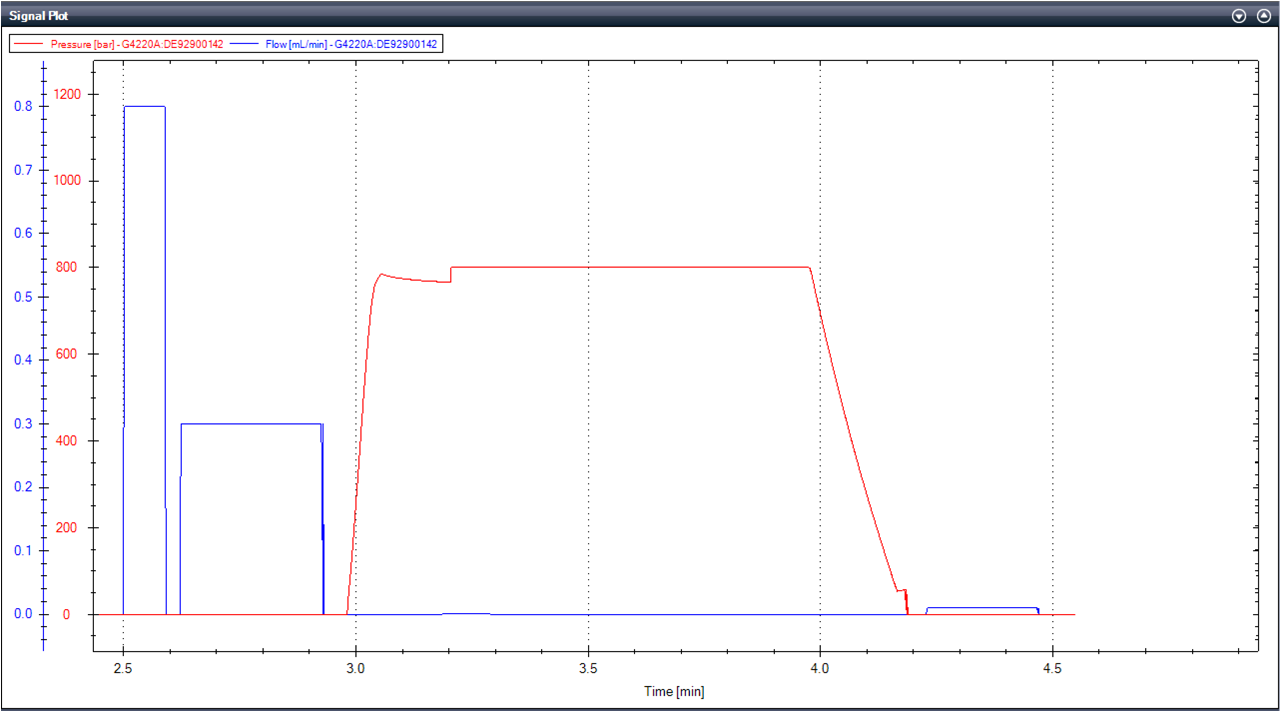Click the Time [min] axis label
1281x712 pixels.
673,691
